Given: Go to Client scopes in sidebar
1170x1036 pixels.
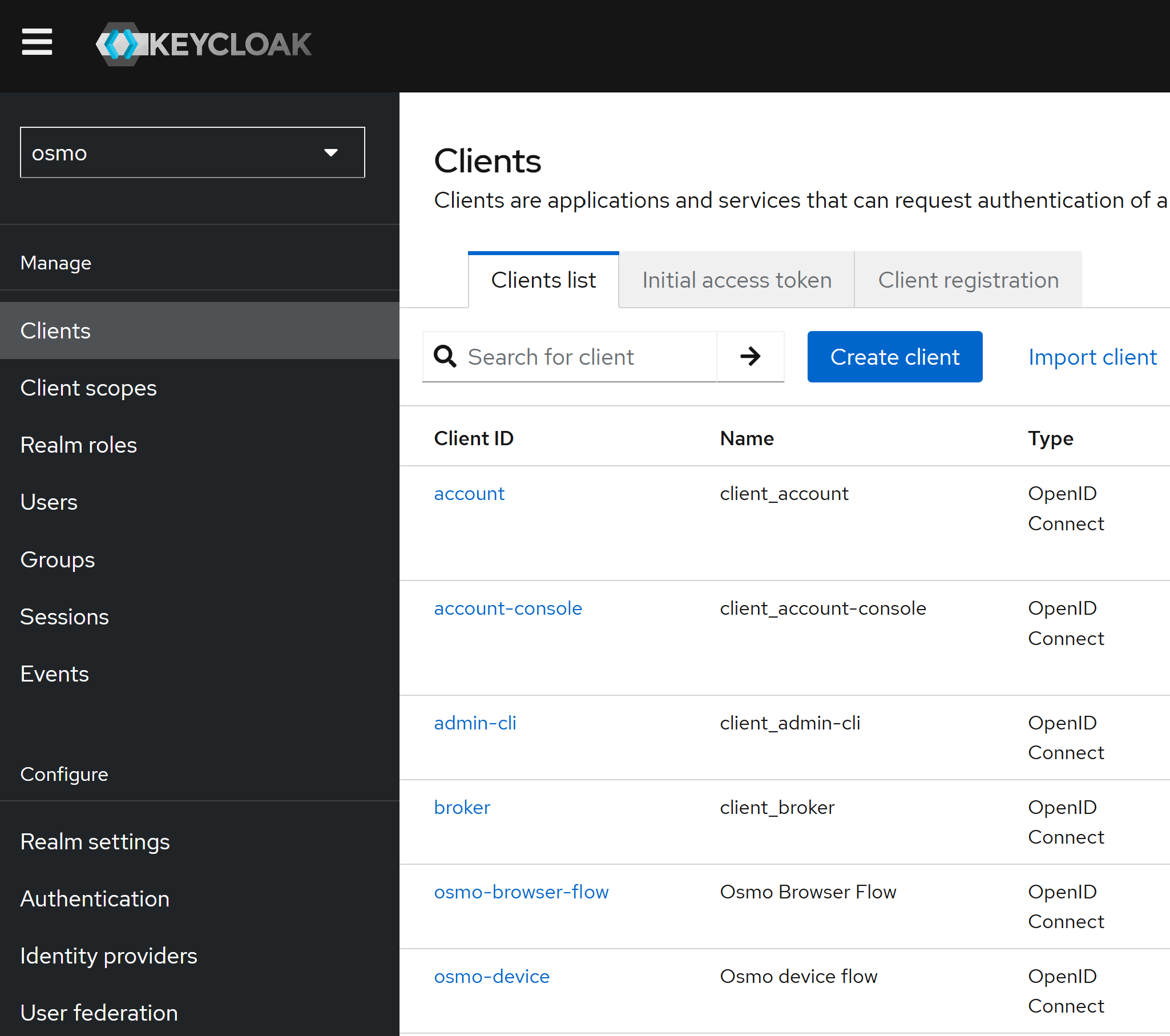Looking at the screenshot, I should 88,388.
